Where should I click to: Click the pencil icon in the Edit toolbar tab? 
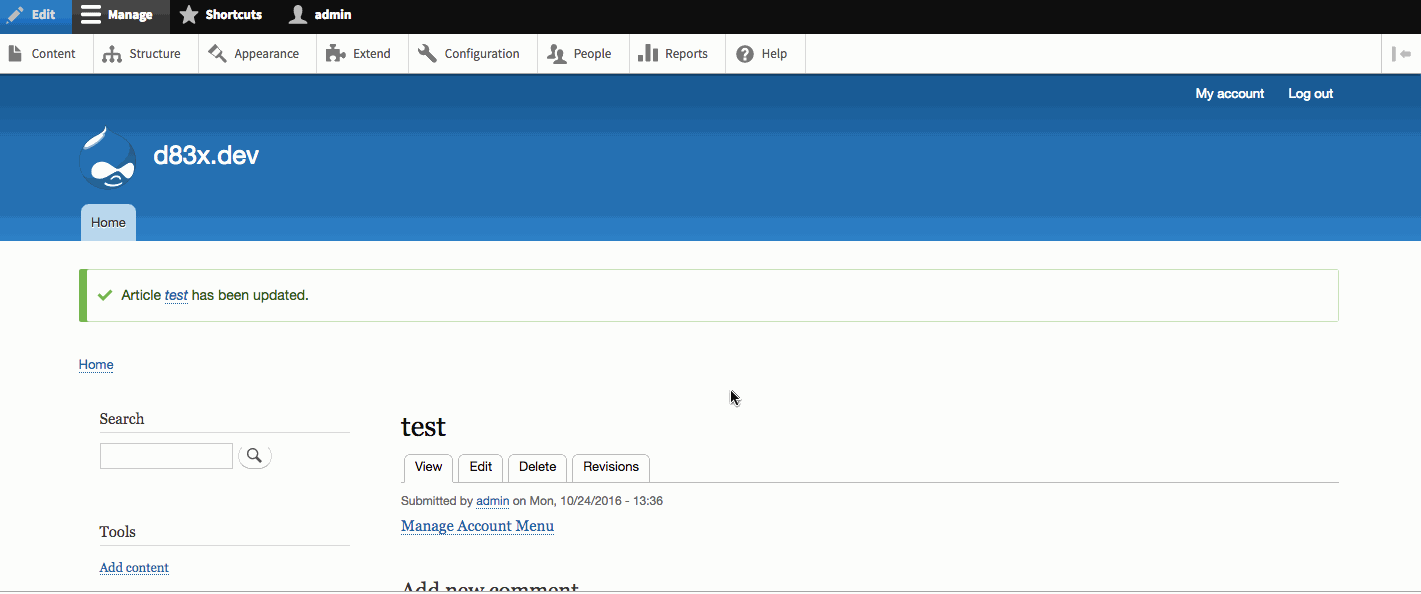15,15
